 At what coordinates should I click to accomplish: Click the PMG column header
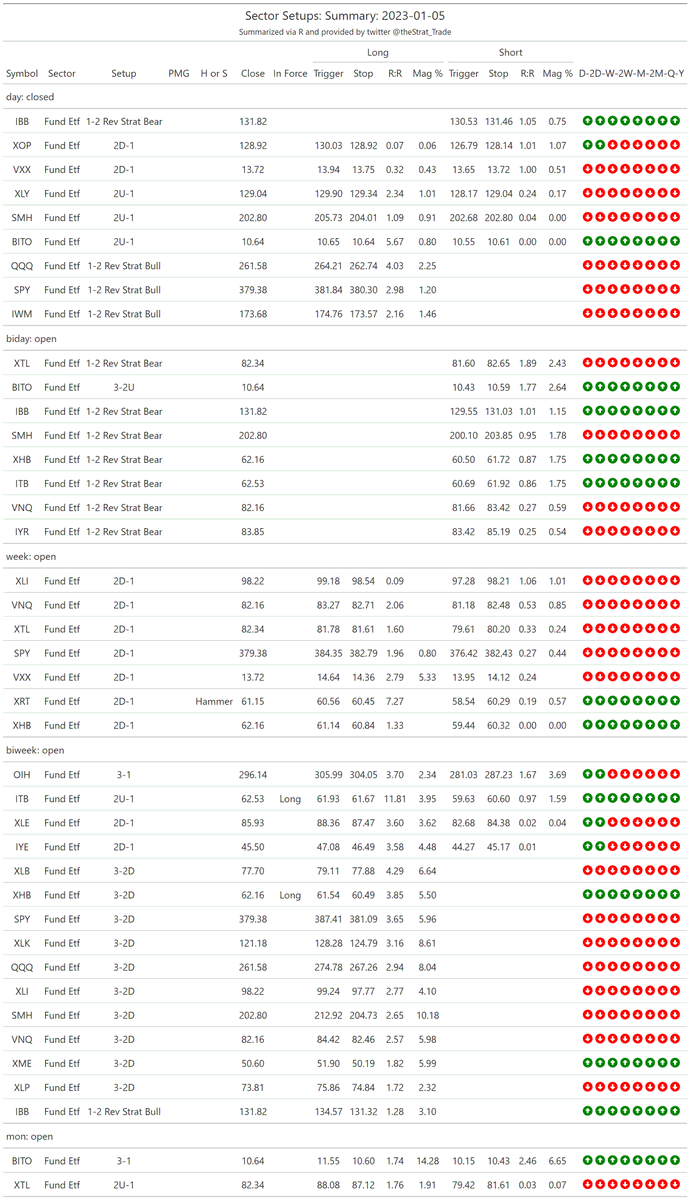click(x=179, y=73)
